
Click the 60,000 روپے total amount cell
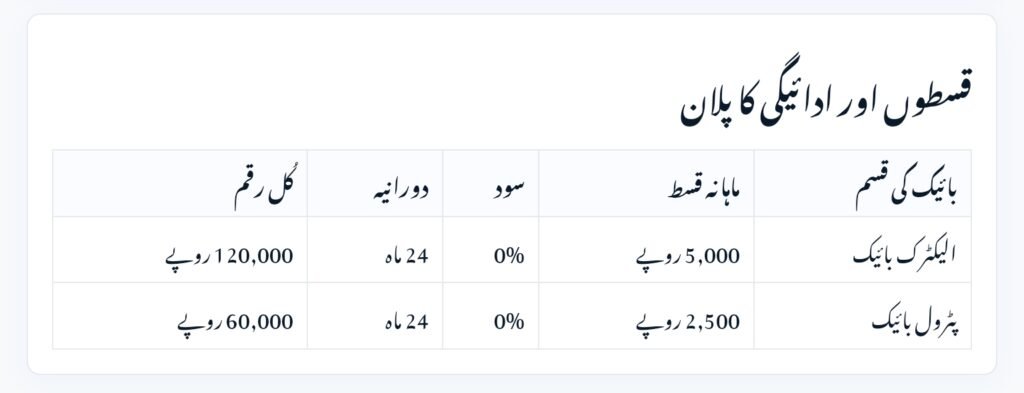pos(236,322)
